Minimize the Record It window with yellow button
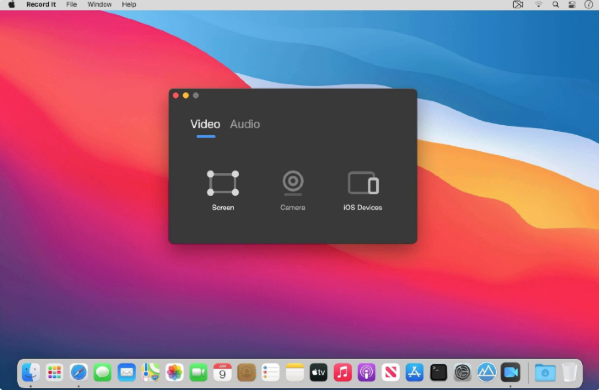This screenshot has height=390, width=599. click(x=186, y=95)
